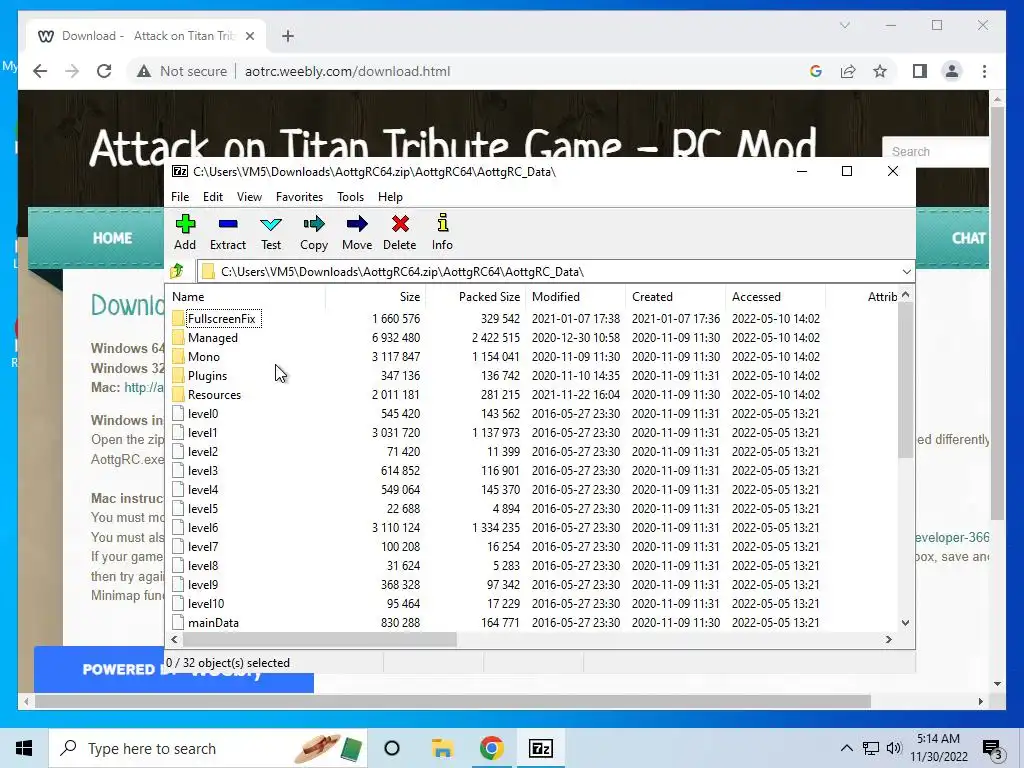The height and width of the screenshot is (768, 1024).
Task: Run the Test archive tool
Action: click(x=271, y=232)
